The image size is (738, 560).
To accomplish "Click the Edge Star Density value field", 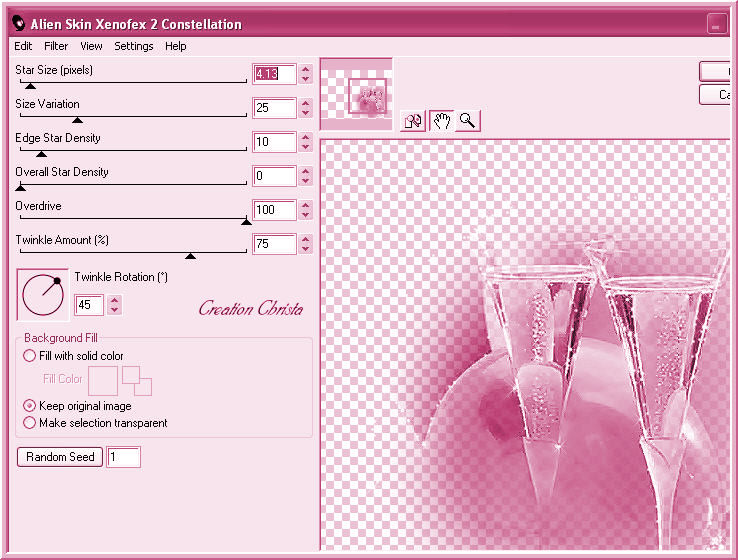I will 274,142.
